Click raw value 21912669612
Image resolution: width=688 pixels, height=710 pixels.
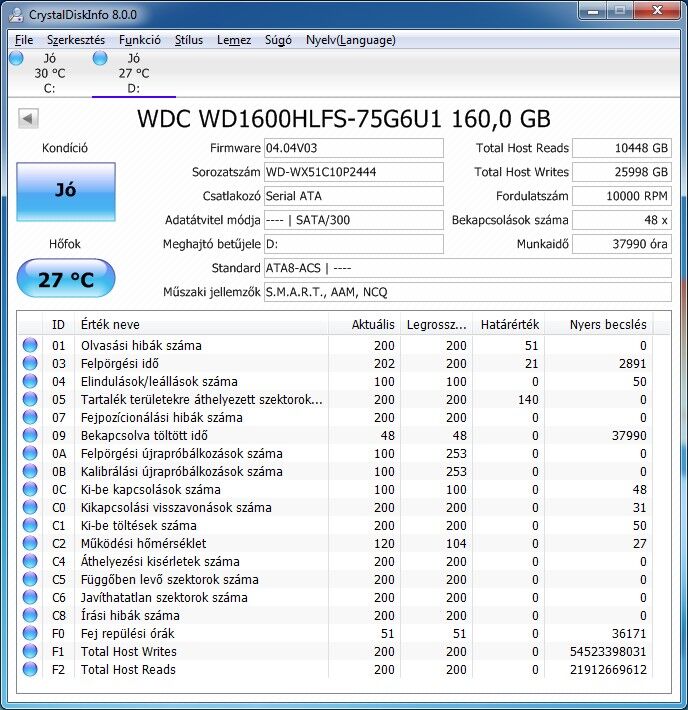click(608, 669)
